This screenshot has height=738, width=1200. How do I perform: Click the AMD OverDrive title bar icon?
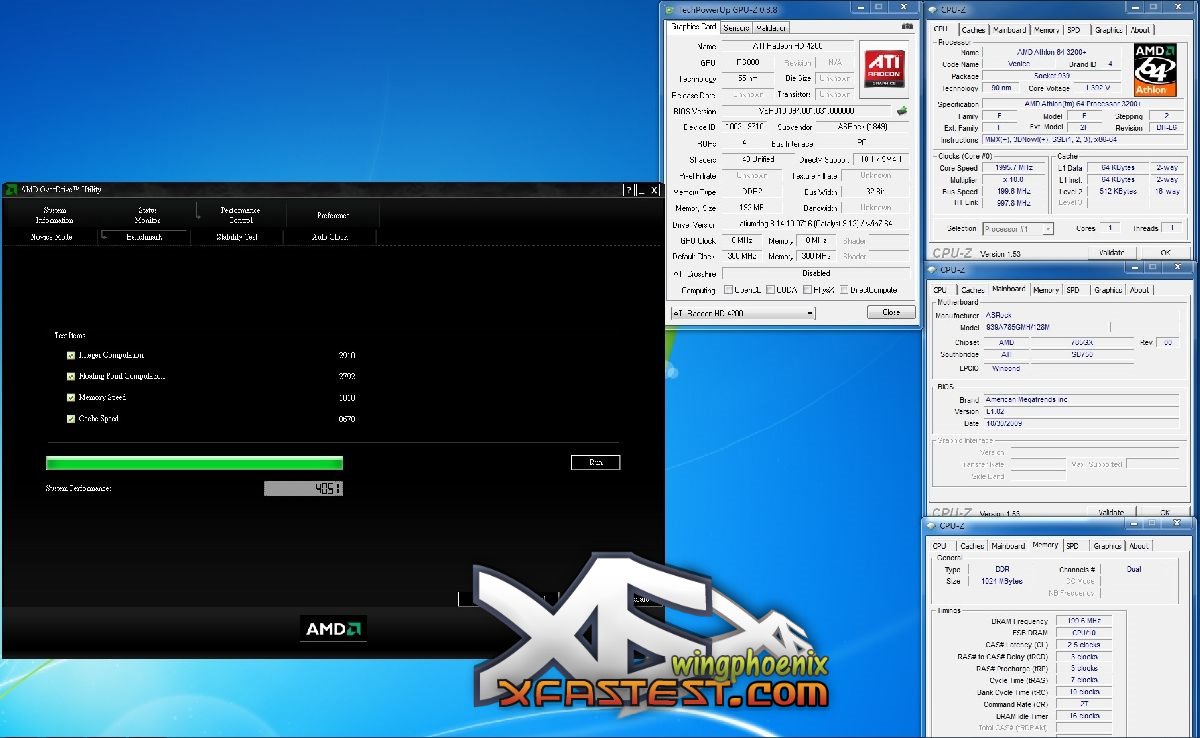point(11,190)
